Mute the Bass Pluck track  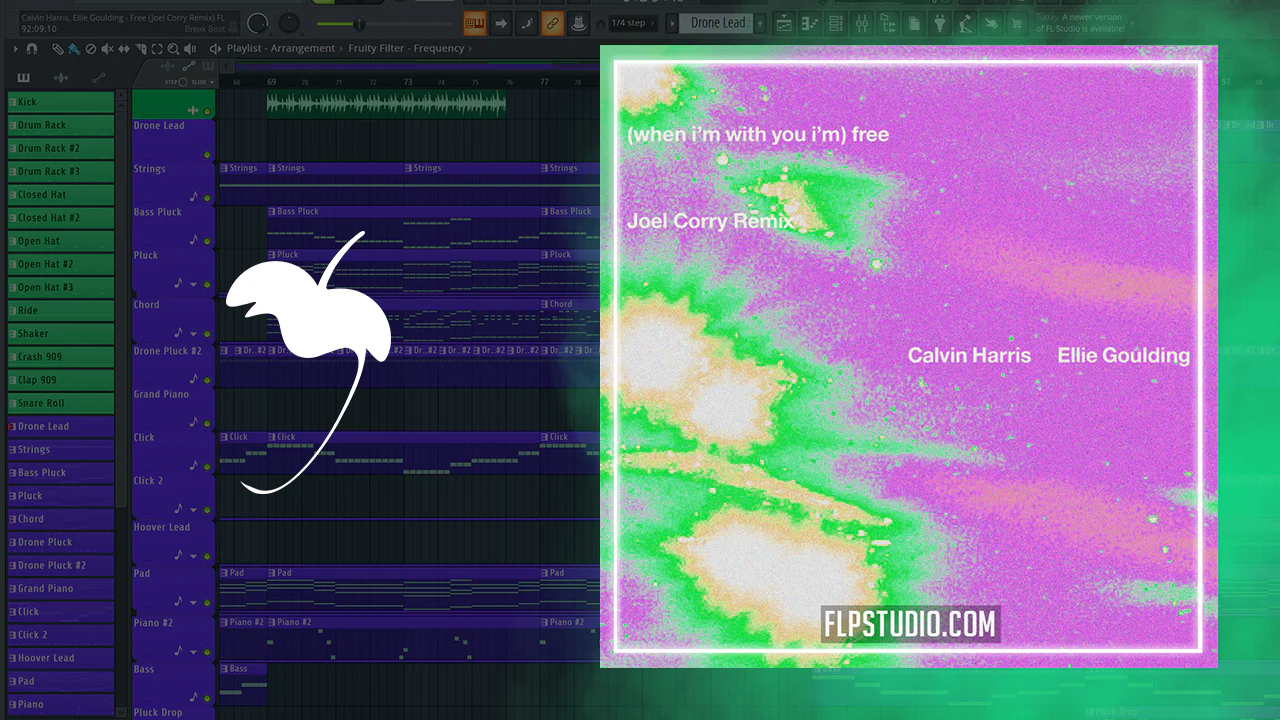coord(207,241)
